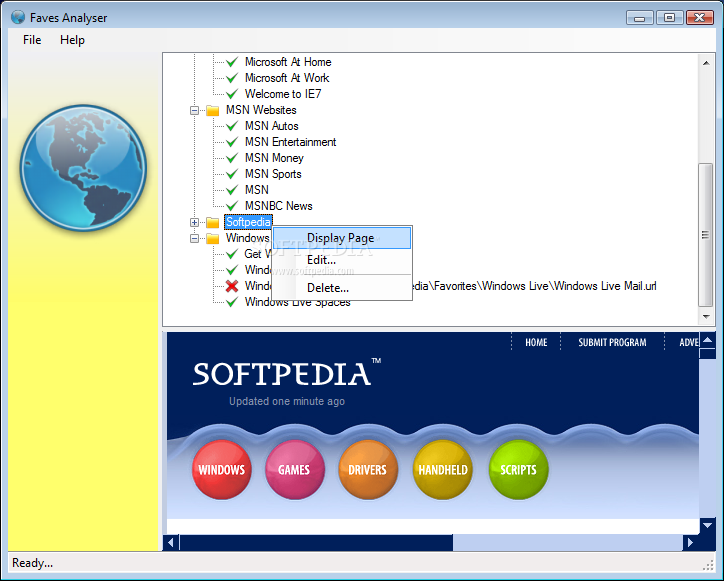This screenshot has width=724, height=581.
Task: Open the Help menu
Action: tap(72, 40)
